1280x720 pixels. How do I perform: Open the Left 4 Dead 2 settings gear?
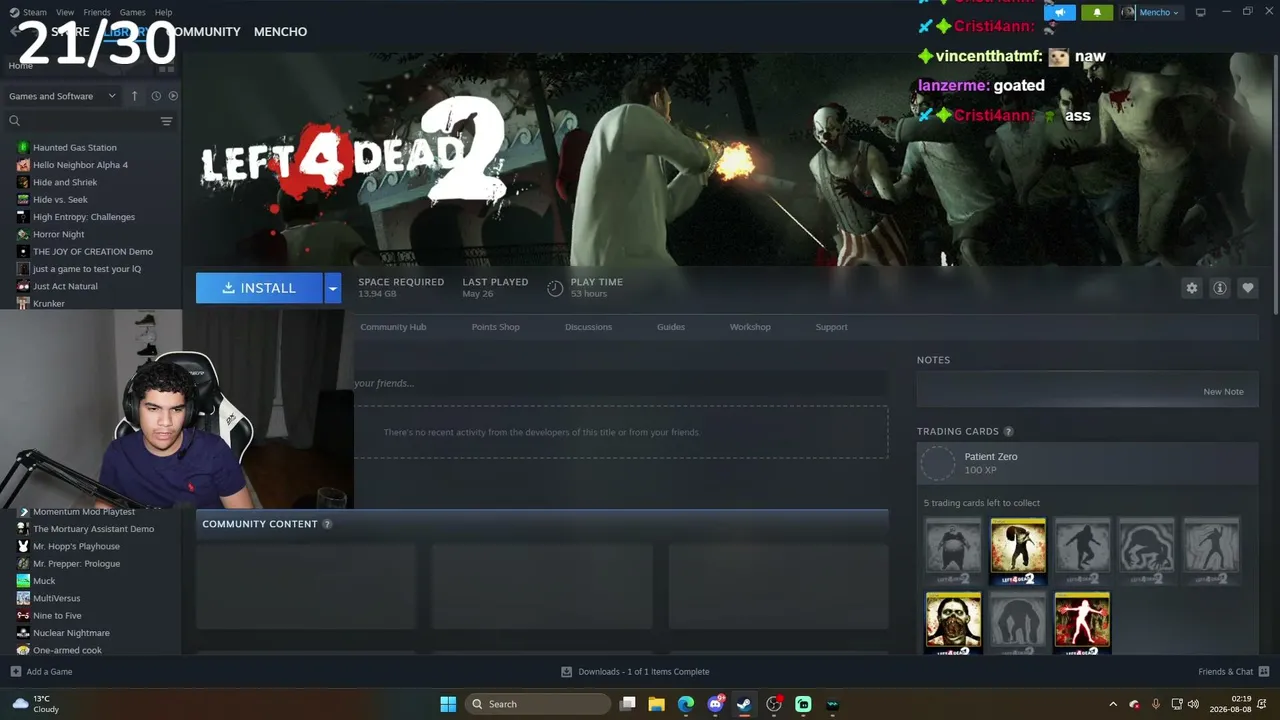[1191, 288]
